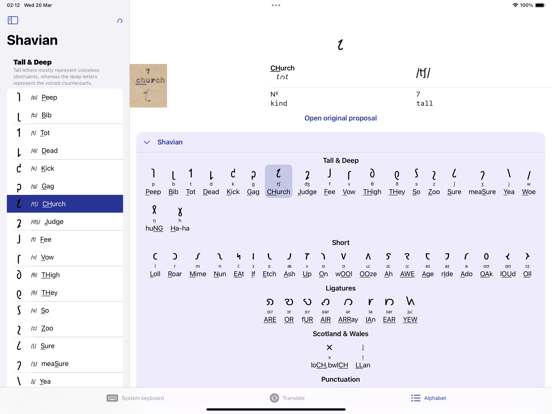Pick ARE ligature

click(x=270, y=310)
